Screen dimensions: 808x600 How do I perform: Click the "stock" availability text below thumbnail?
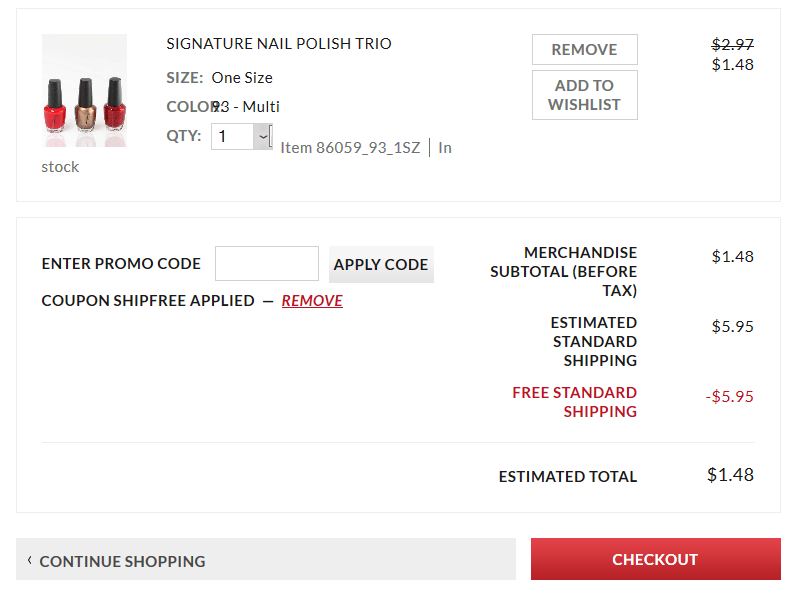pyautogui.click(x=60, y=167)
